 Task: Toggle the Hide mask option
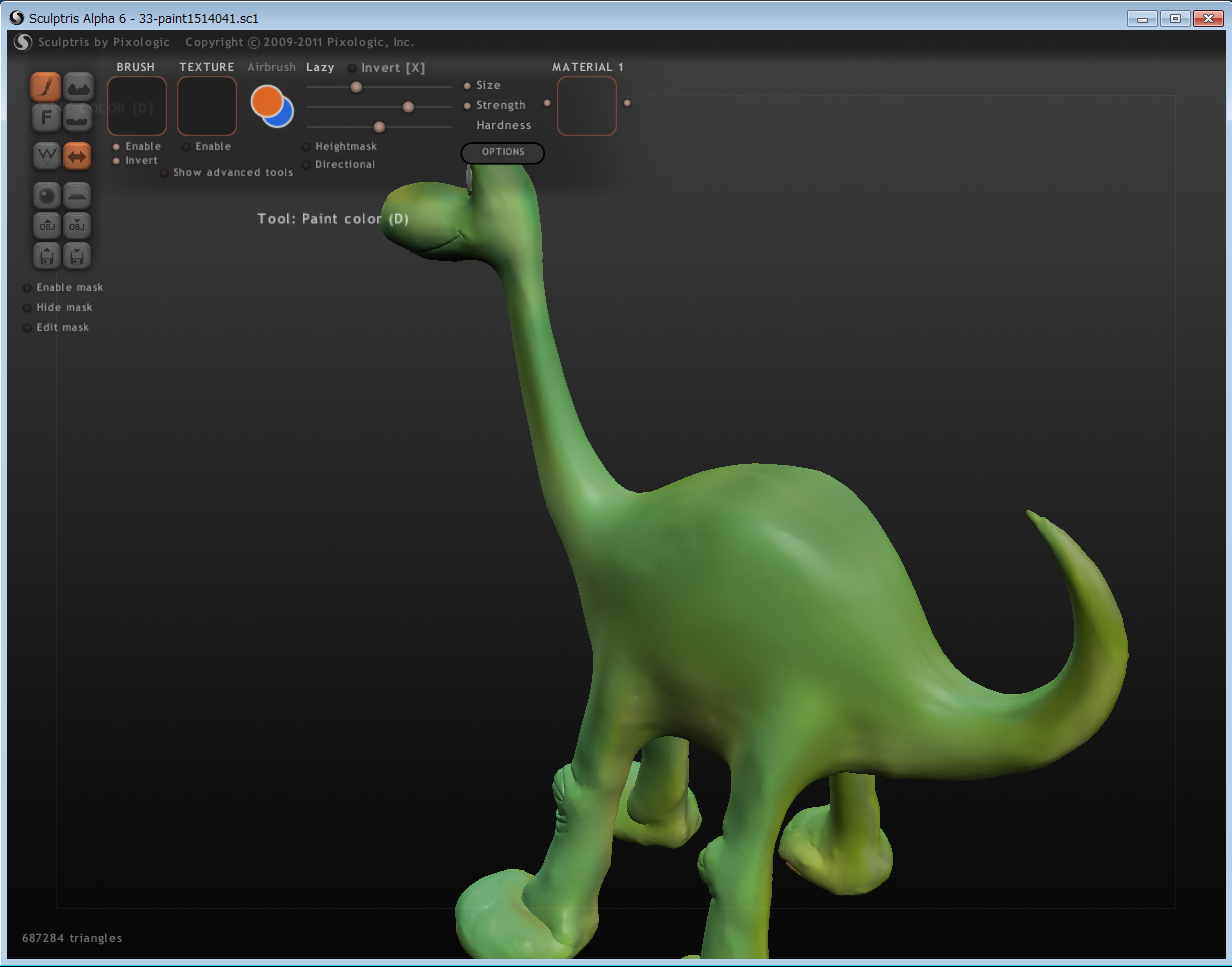[x=27, y=308]
